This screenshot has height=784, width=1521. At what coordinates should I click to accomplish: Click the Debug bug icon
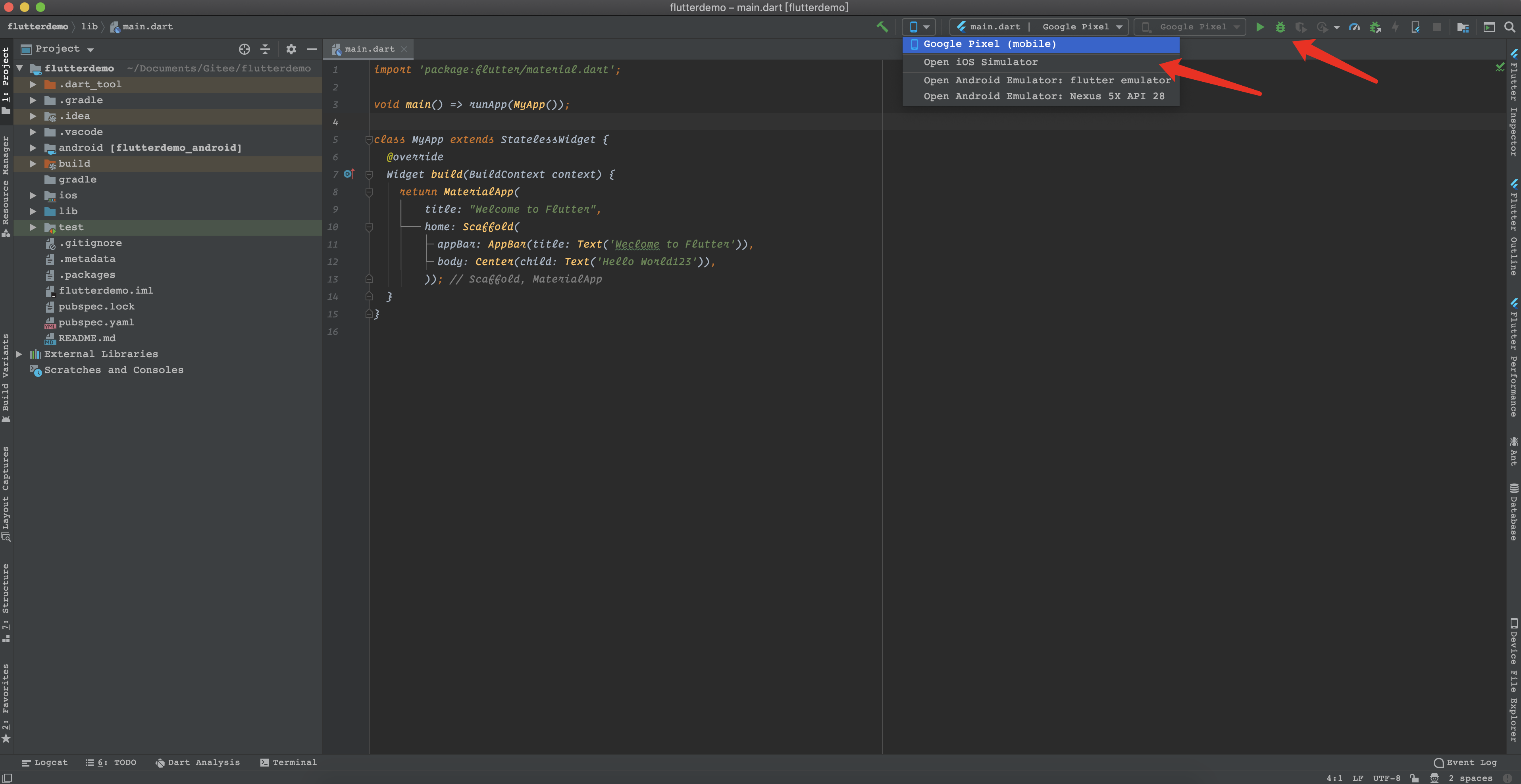[1280, 27]
